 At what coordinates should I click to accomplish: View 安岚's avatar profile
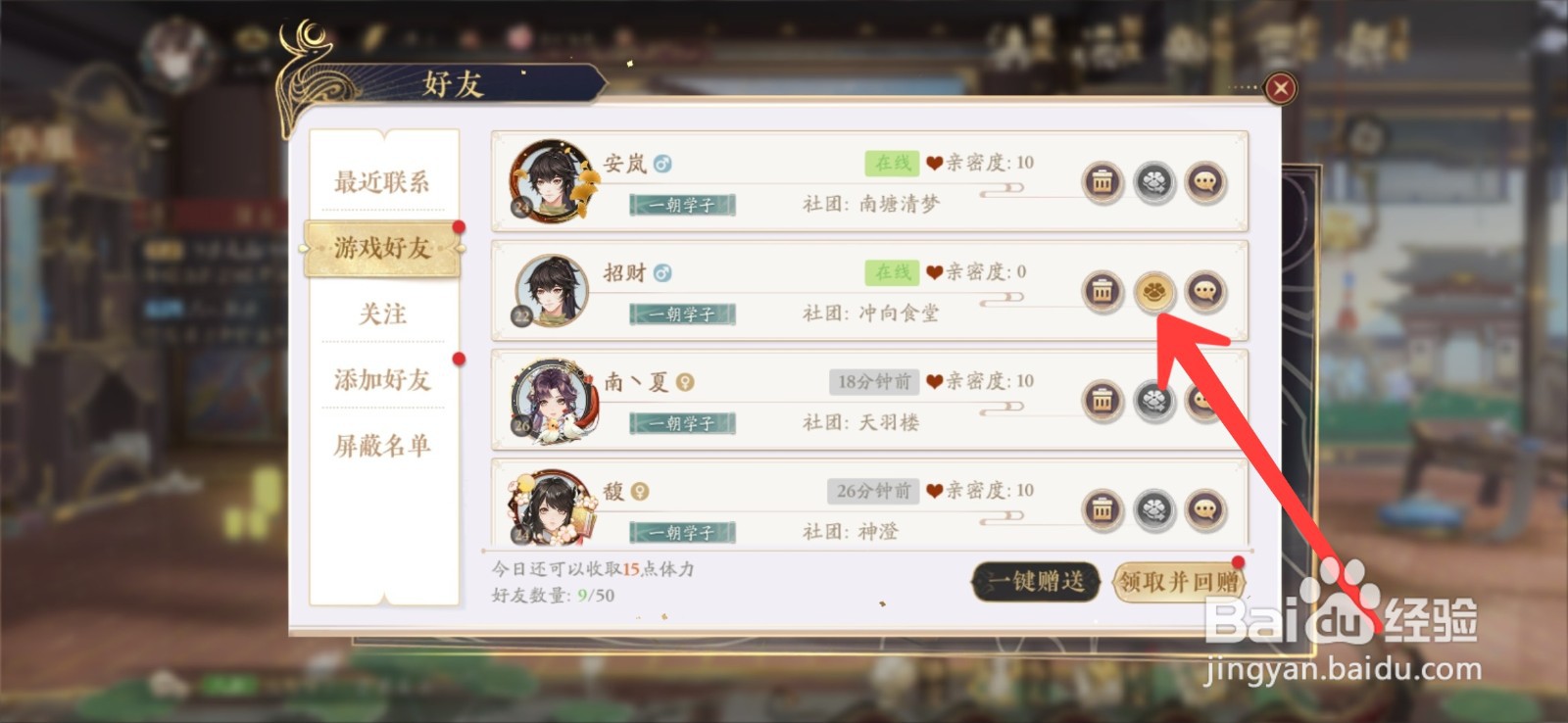coord(552,181)
